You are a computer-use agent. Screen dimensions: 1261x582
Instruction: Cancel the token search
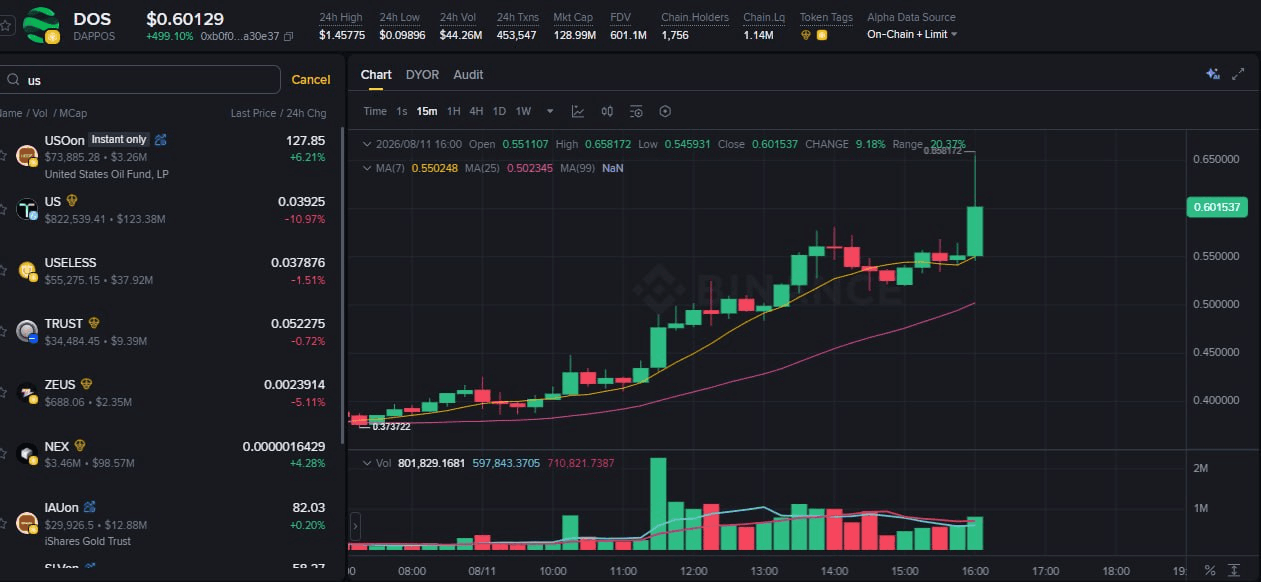pyautogui.click(x=311, y=80)
